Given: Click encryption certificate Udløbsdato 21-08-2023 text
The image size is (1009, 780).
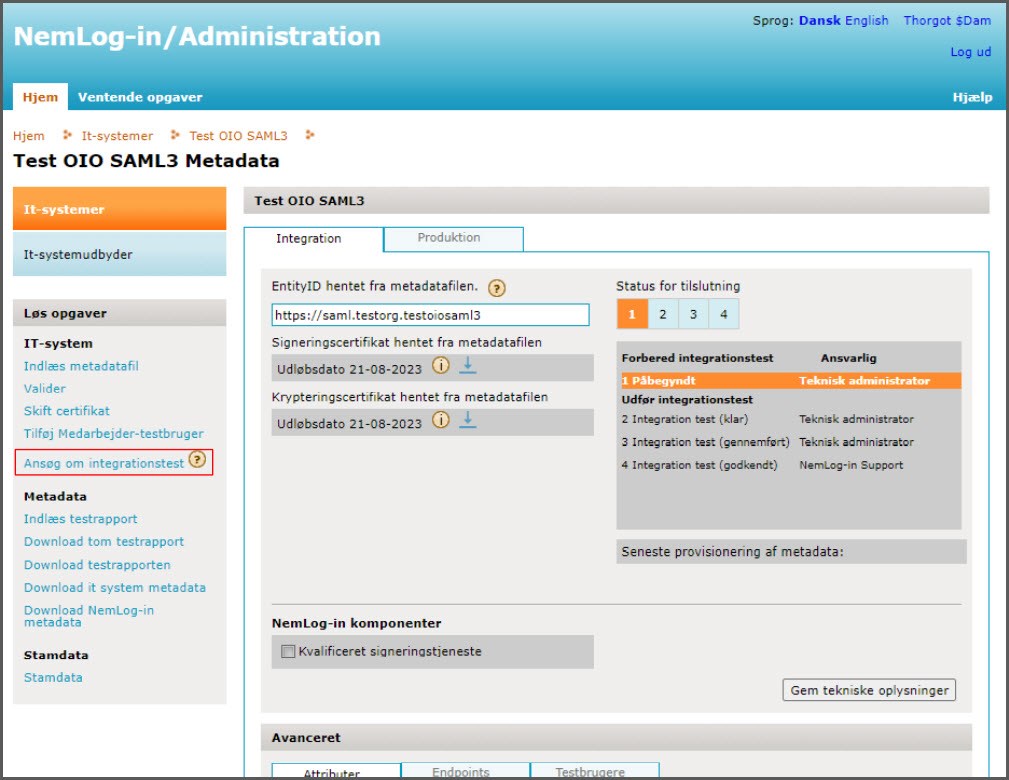Looking at the screenshot, I should (349, 424).
